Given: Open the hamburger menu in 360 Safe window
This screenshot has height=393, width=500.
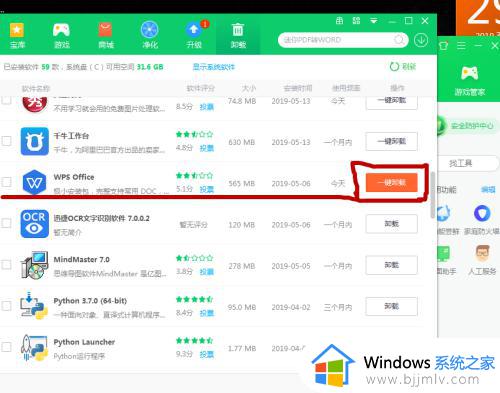Looking at the screenshot, I should 461,45.
